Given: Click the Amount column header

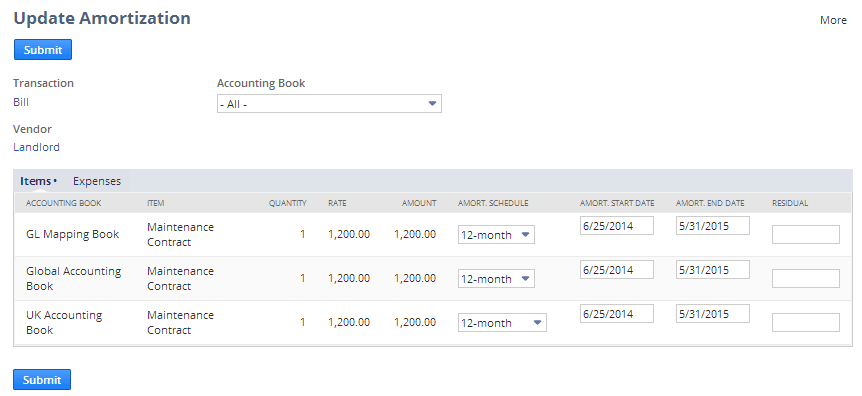Looking at the screenshot, I should coord(419,204).
